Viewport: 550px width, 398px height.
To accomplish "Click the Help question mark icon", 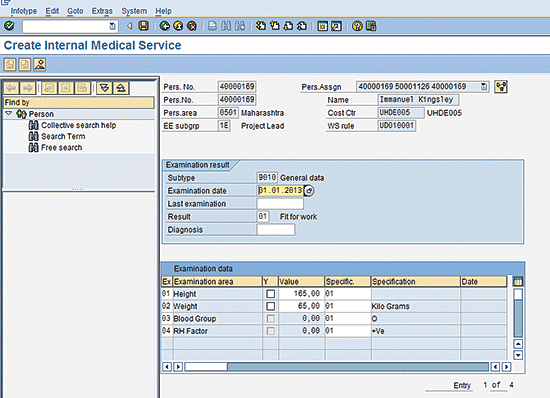I will click(357, 26).
